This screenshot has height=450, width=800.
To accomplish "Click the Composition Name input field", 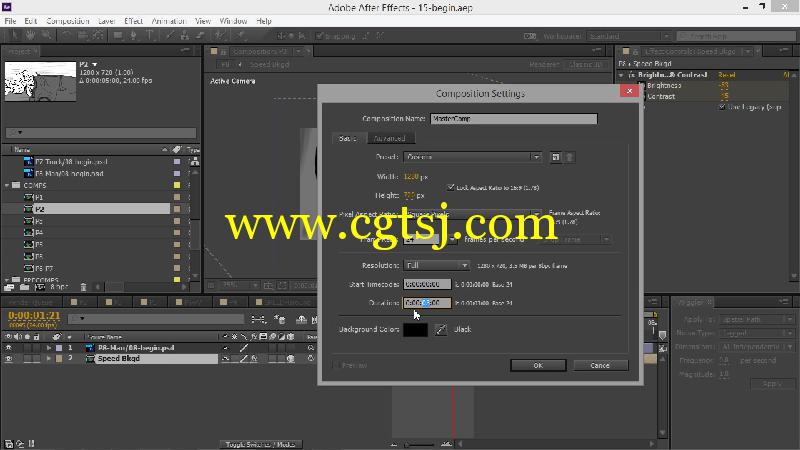I will tap(513, 118).
